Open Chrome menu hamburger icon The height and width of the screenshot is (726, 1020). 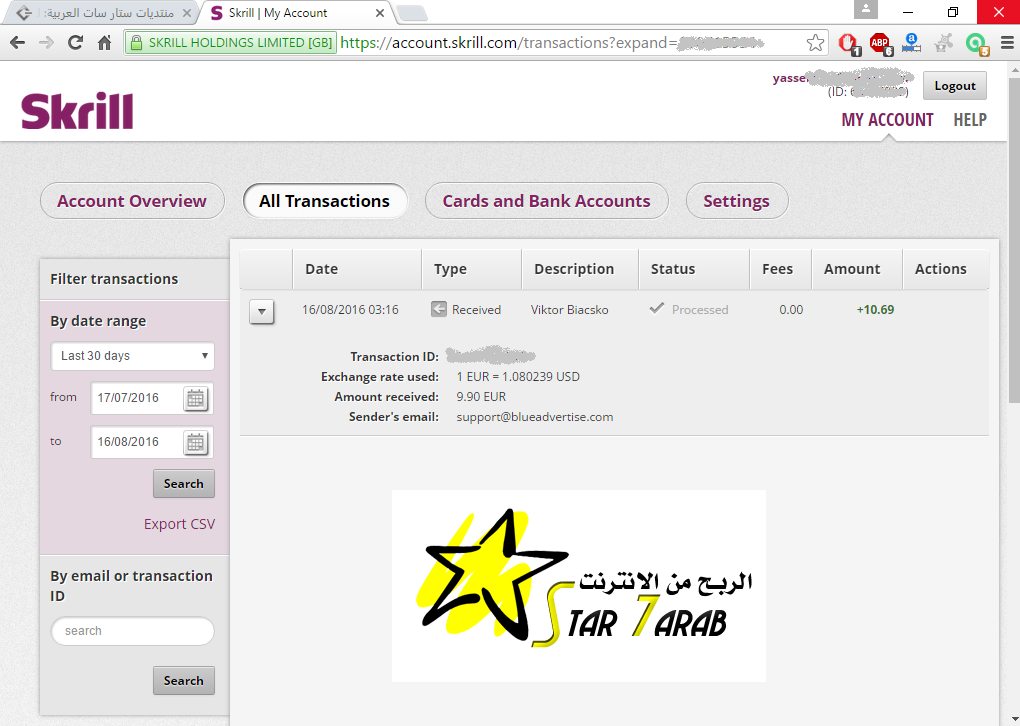point(1004,43)
